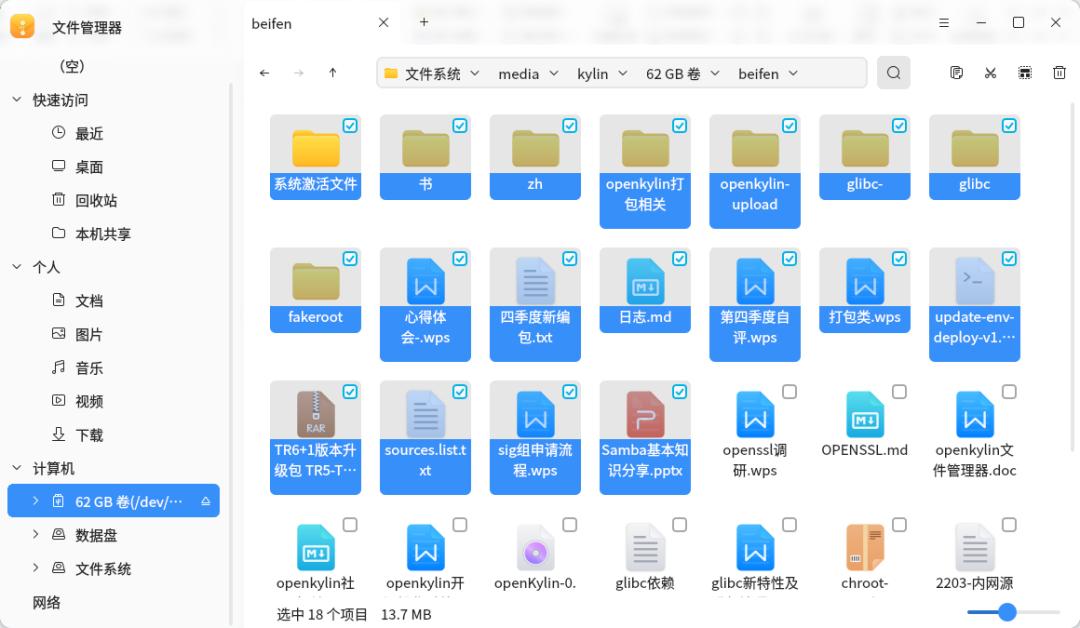Check the OPENSSL.md file checkbox
The width and height of the screenshot is (1080, 628).
click(898, 391)
